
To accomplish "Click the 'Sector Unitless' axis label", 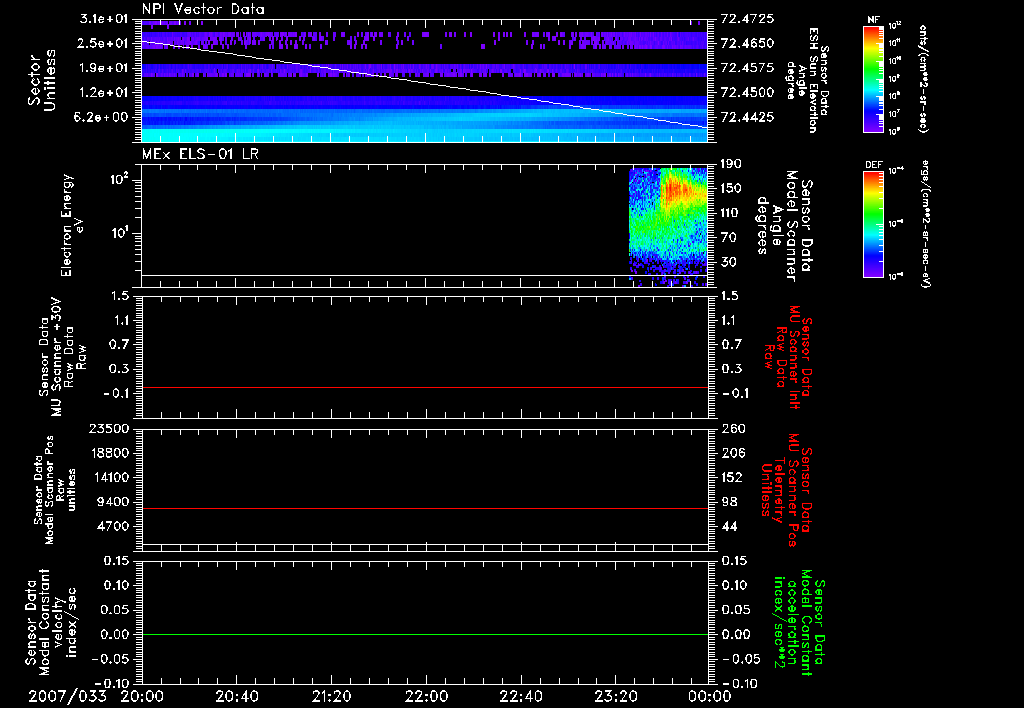I will [42, 80].
